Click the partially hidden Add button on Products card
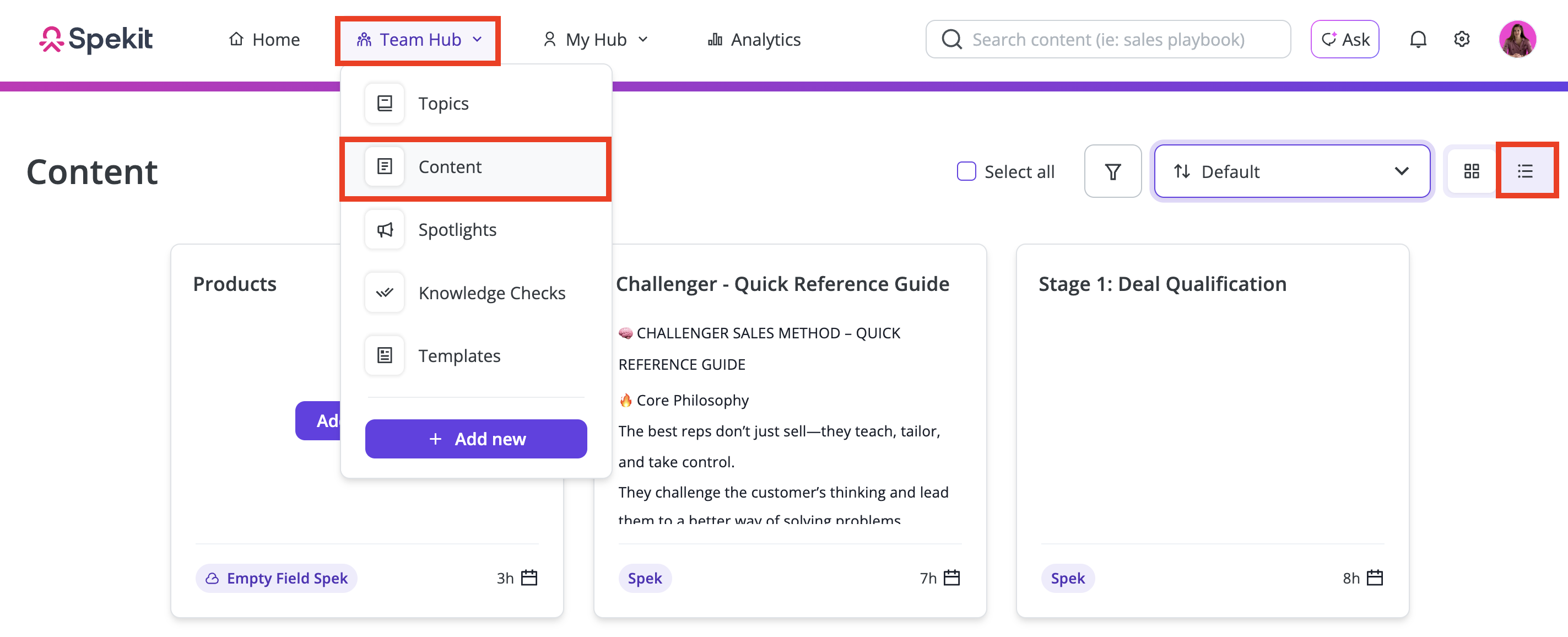The width and height of the screenshot is (1568, 637). pyautogui.click(x=318, y=421)
